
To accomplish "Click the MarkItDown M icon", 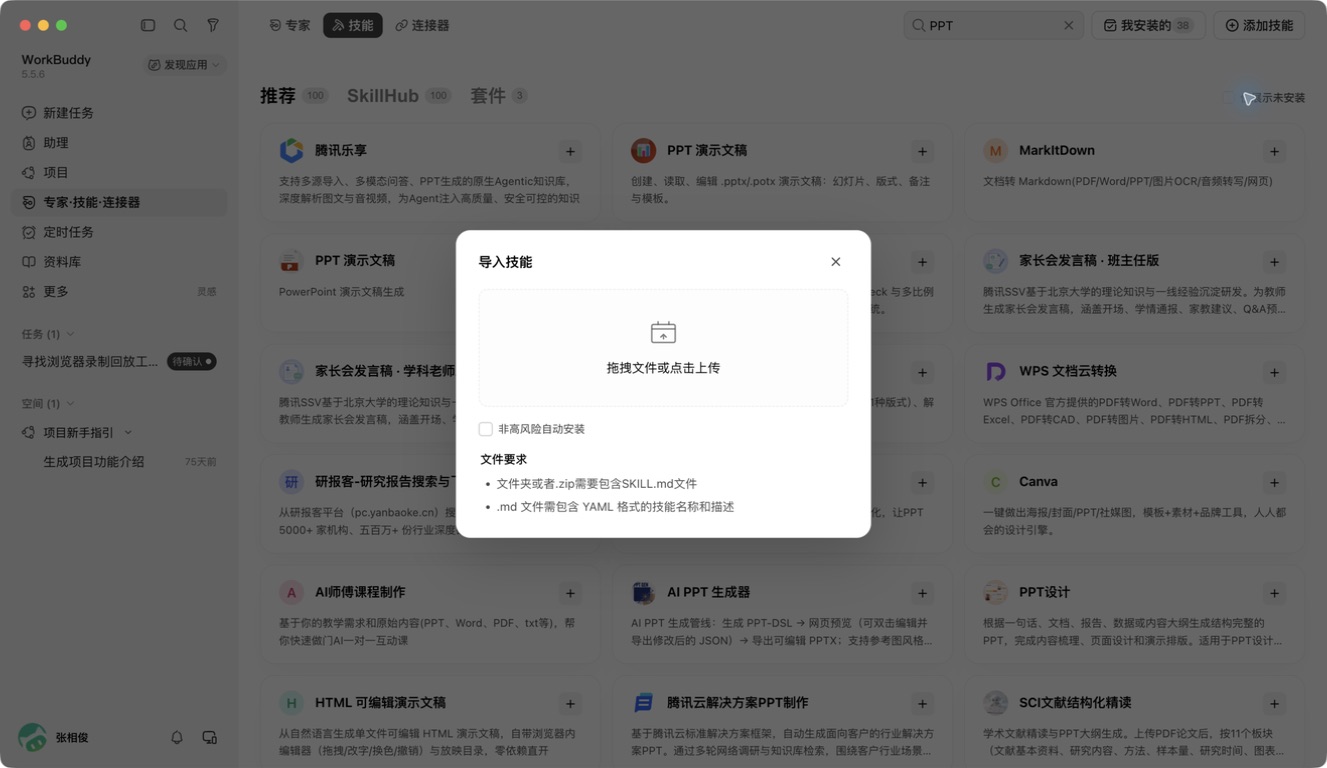I will 995,151.
